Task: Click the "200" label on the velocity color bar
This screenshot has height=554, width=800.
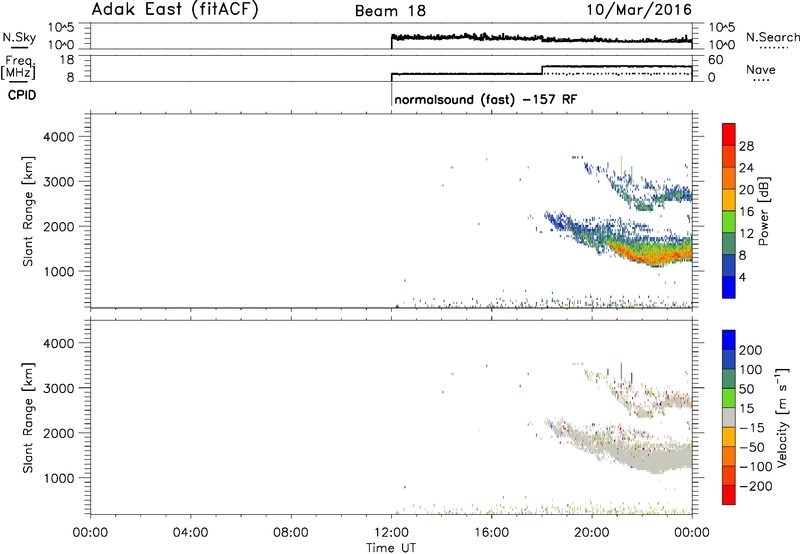Action: [751, 350]
